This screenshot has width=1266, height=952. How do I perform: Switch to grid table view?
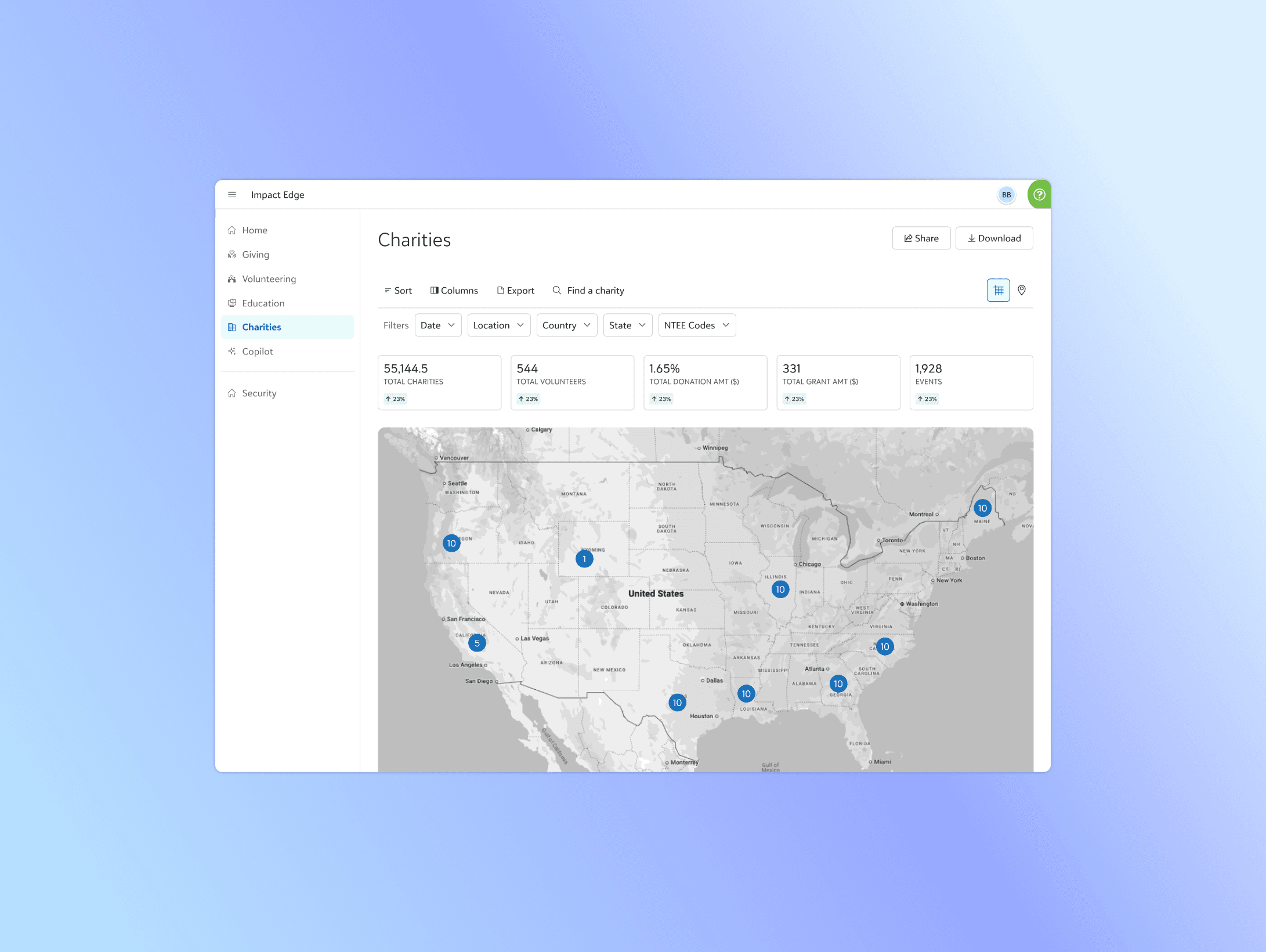998,291
